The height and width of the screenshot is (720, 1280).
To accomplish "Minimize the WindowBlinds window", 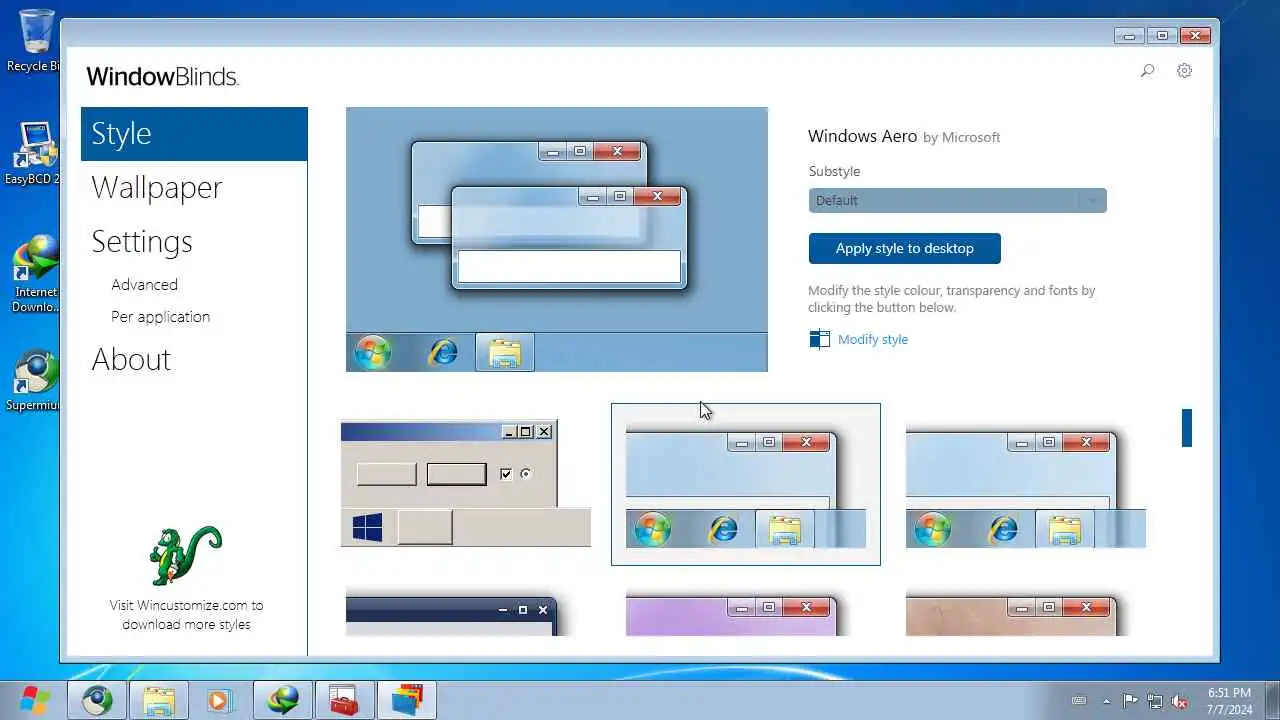I will 1129,35.
